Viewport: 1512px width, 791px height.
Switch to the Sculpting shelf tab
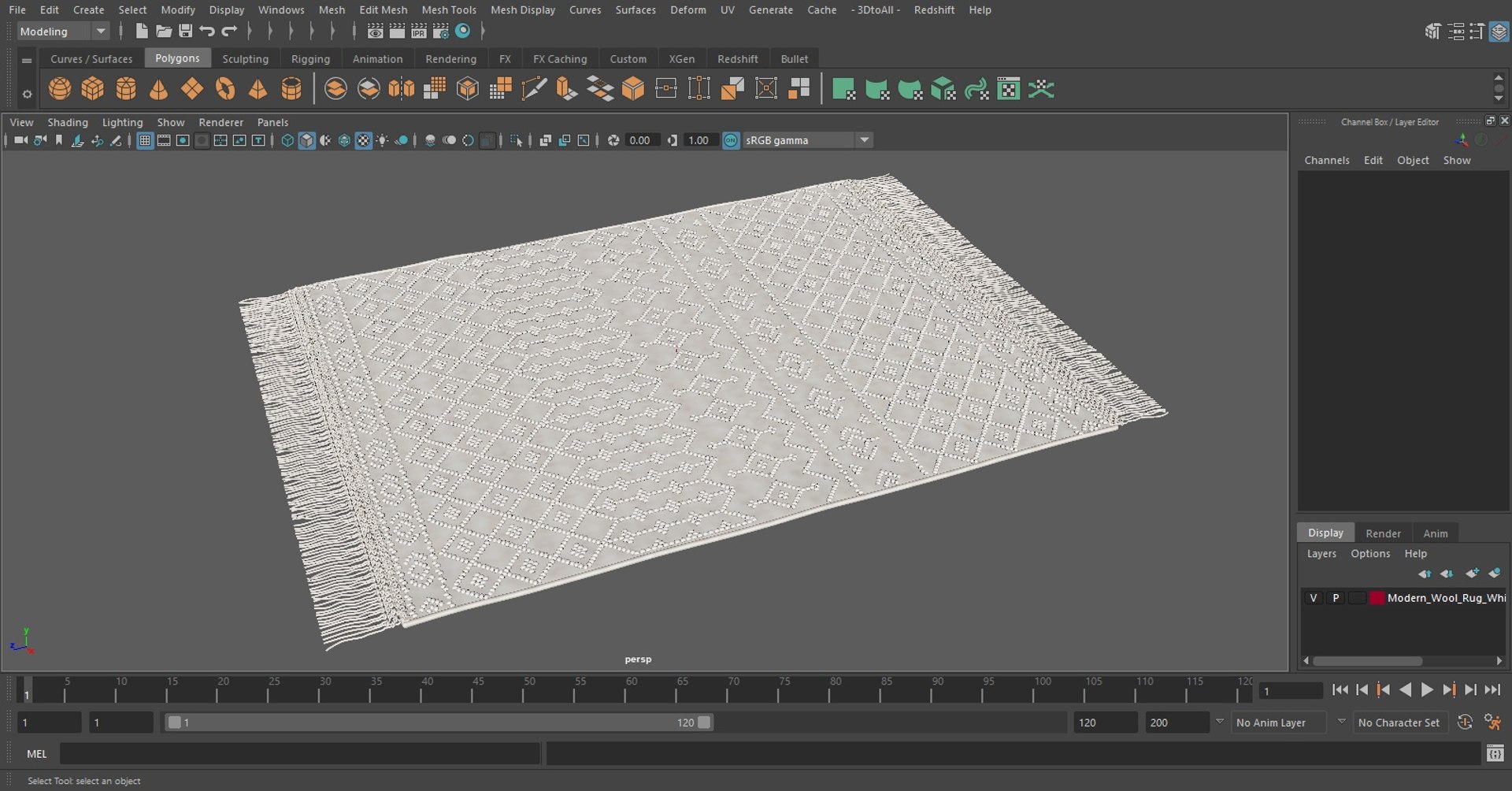(x=245, y=59)
